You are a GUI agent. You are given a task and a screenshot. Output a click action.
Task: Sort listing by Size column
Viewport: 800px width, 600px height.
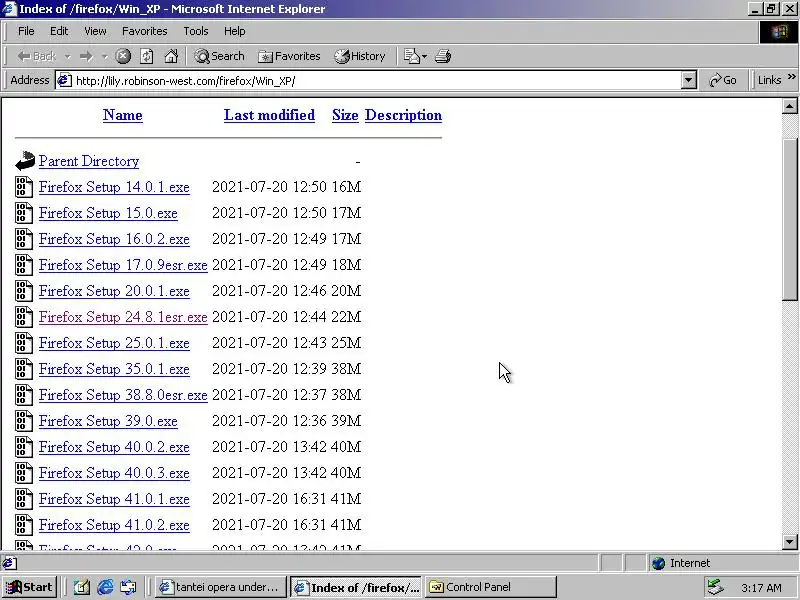click(x=345, y=115)
